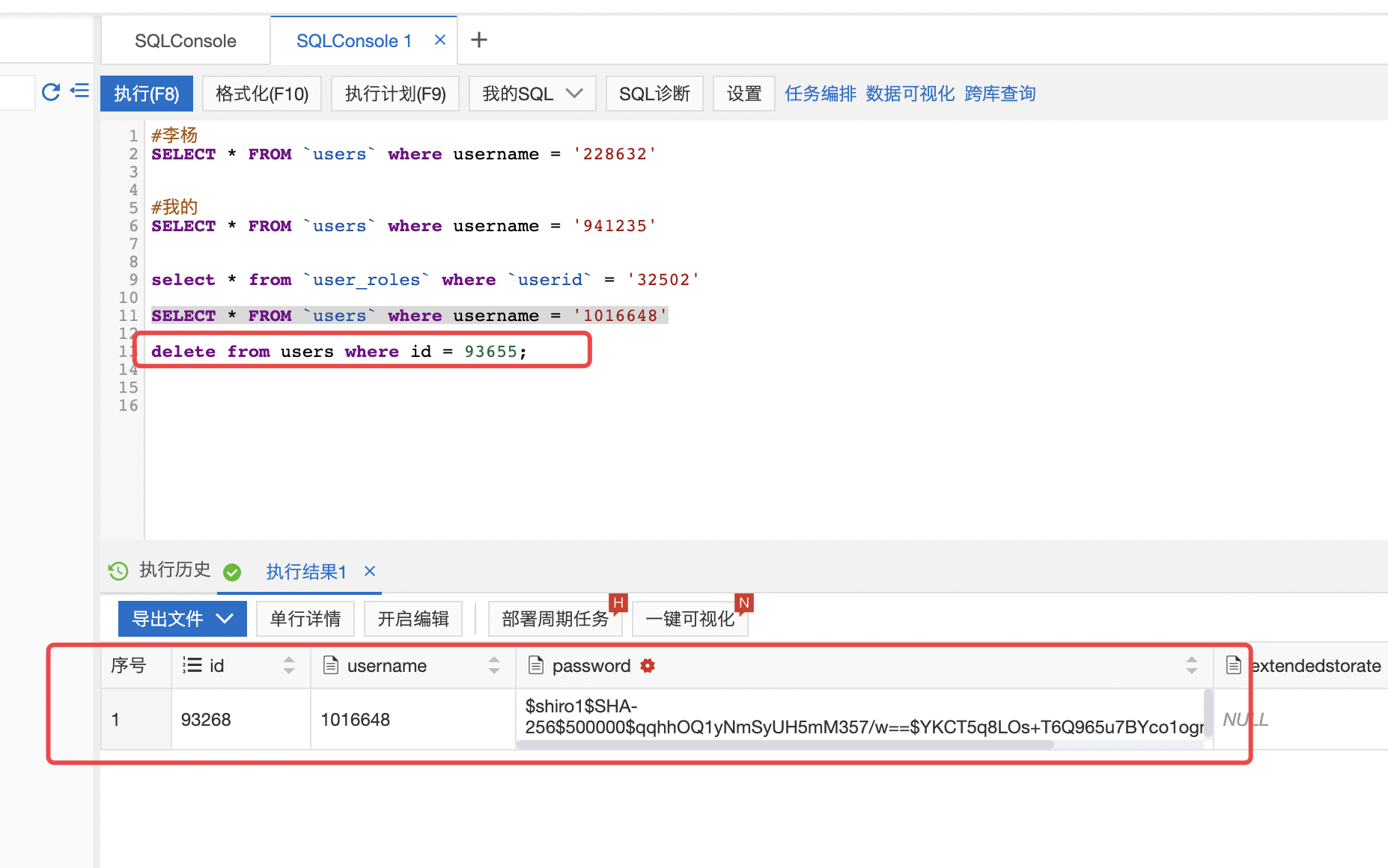1388x868 pixels.
Task: Click the collapse sidebar indent icon
Action: [79, 91]
